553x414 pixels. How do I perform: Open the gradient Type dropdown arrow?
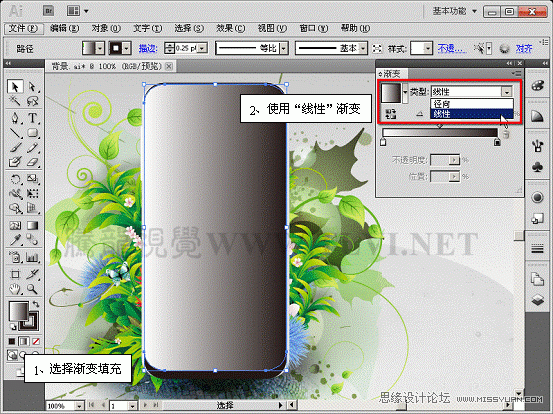507,92
